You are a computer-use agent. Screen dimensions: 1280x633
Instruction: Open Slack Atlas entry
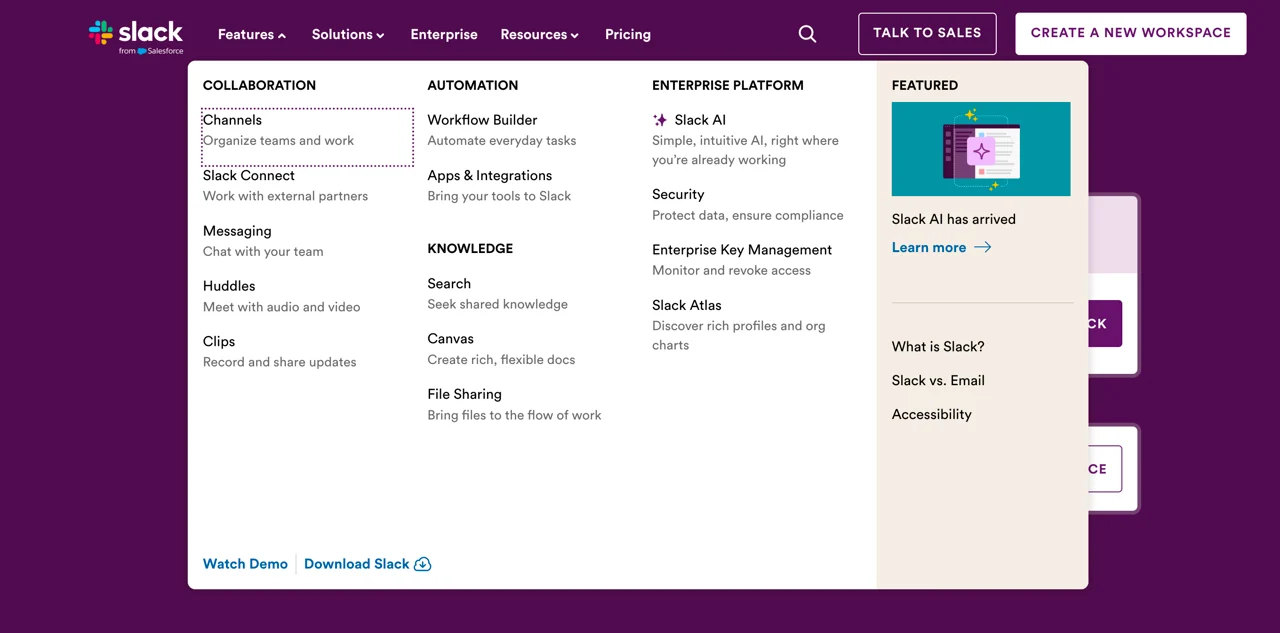click(687, 305)
